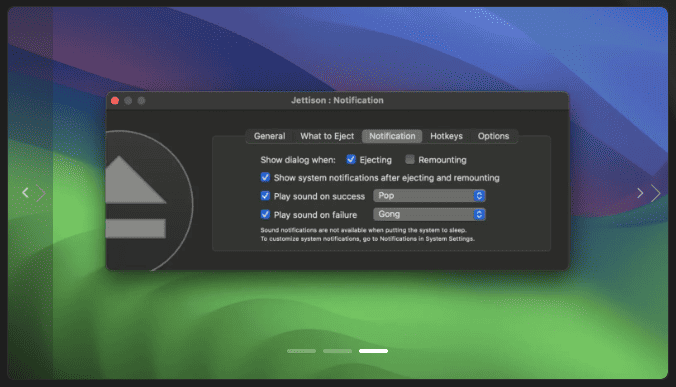Jump to second slide indicator bar
Screen dimensions: 676x387
(337, 351)
